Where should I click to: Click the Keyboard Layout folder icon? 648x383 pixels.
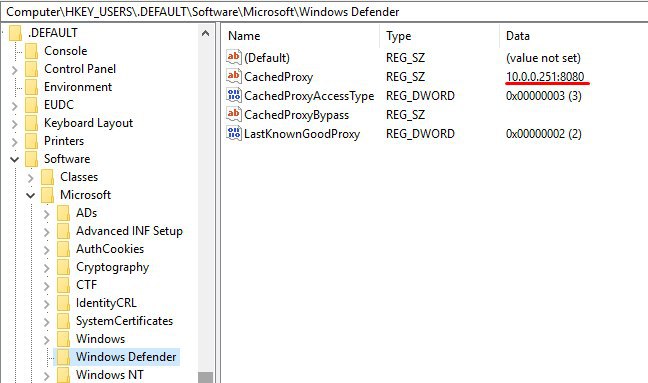tap(31, 123)
